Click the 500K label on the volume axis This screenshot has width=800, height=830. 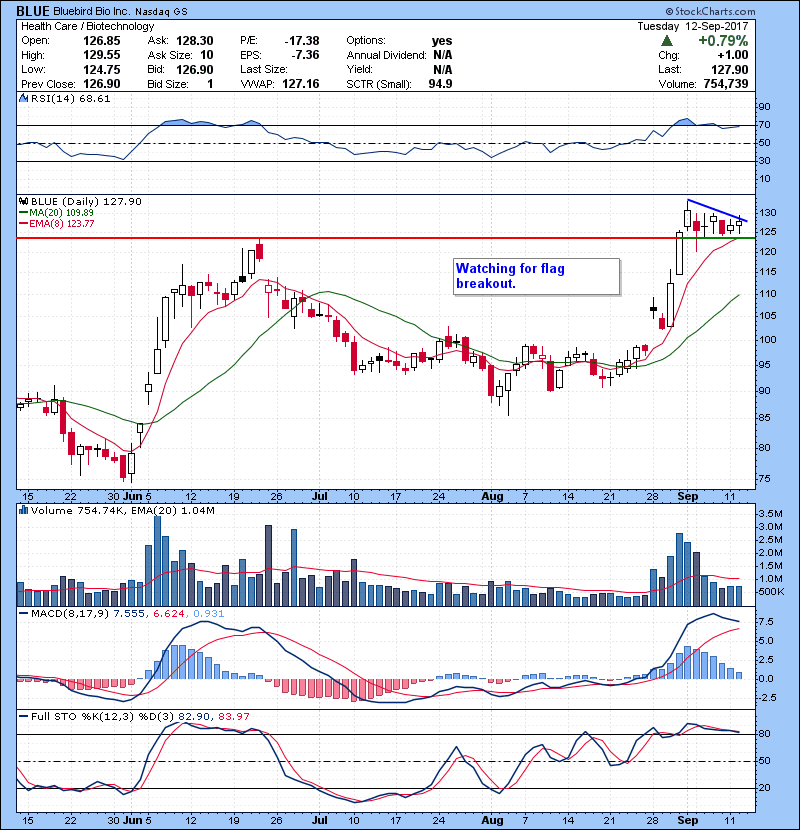(x=771, y=591)
